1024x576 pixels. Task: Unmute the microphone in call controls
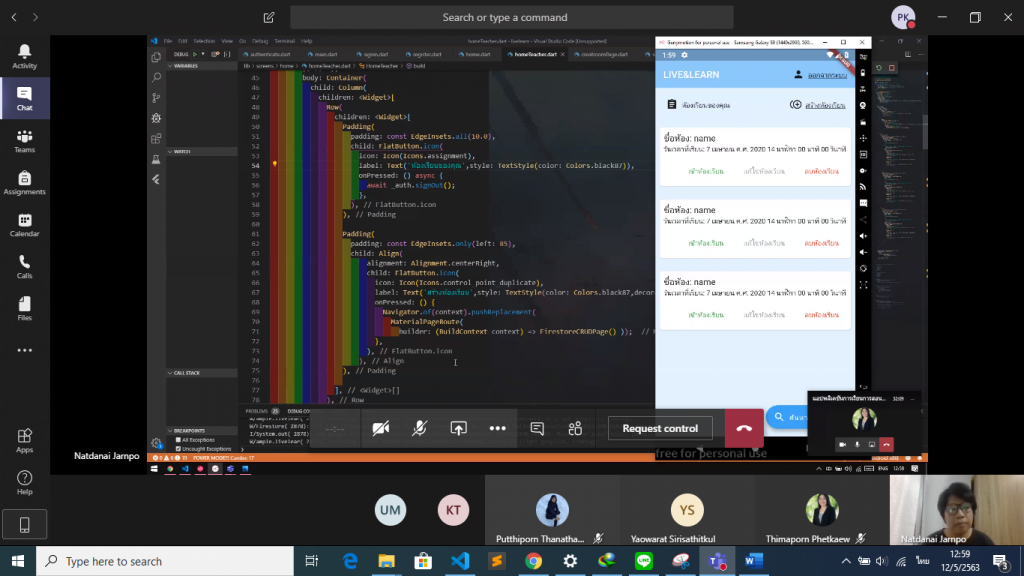[x=420, y=428]
